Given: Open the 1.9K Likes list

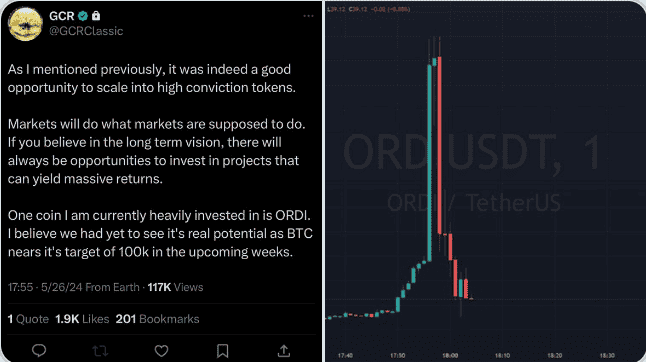Looking at the screenshot, I should (82, 319).
